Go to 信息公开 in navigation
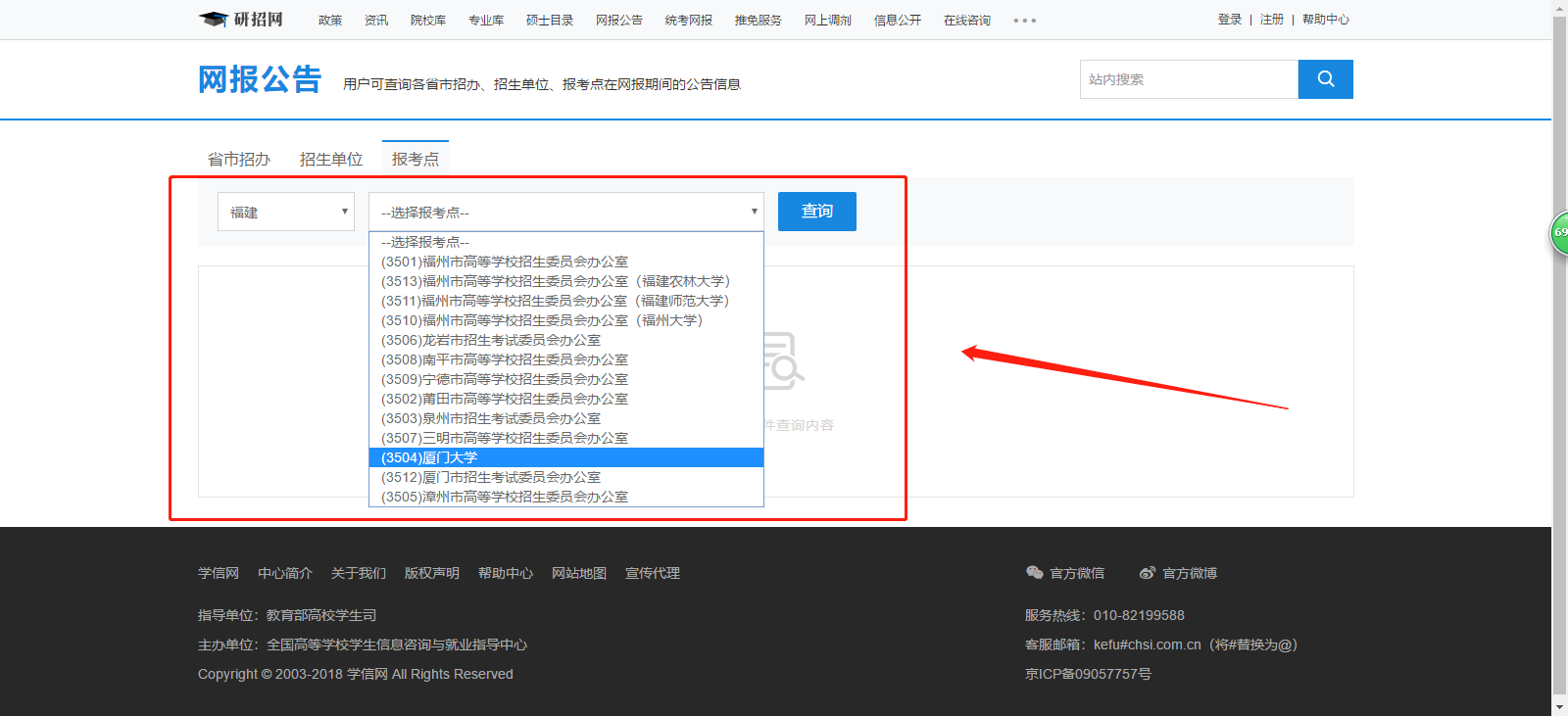This screenshot has height=716, width=1568. pyautogui.click(x=898, y=21)
